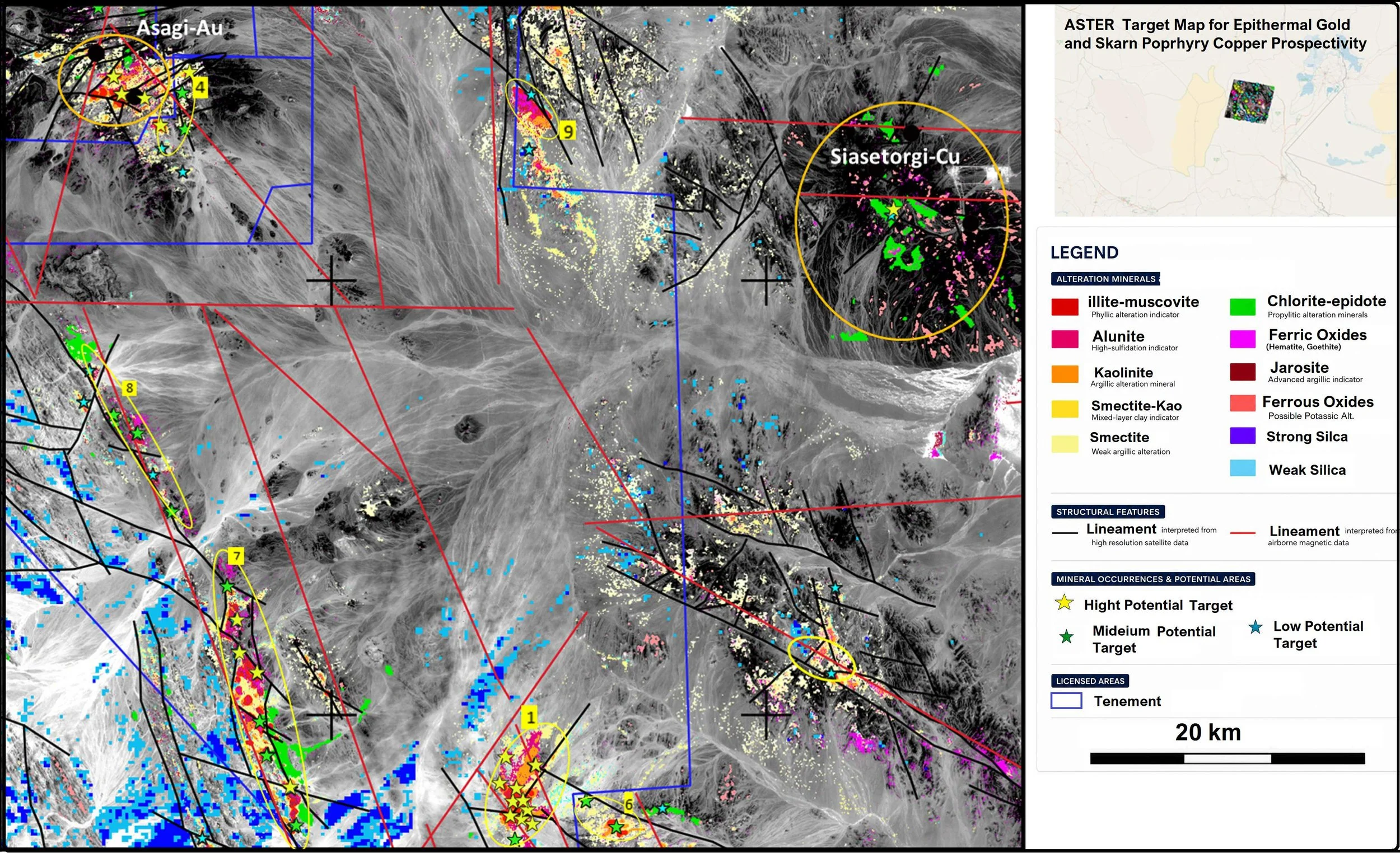The image size is (1400, 853).
Task: Click the STRUCTURAL FEATURES section header
Action: [1108, 512]
